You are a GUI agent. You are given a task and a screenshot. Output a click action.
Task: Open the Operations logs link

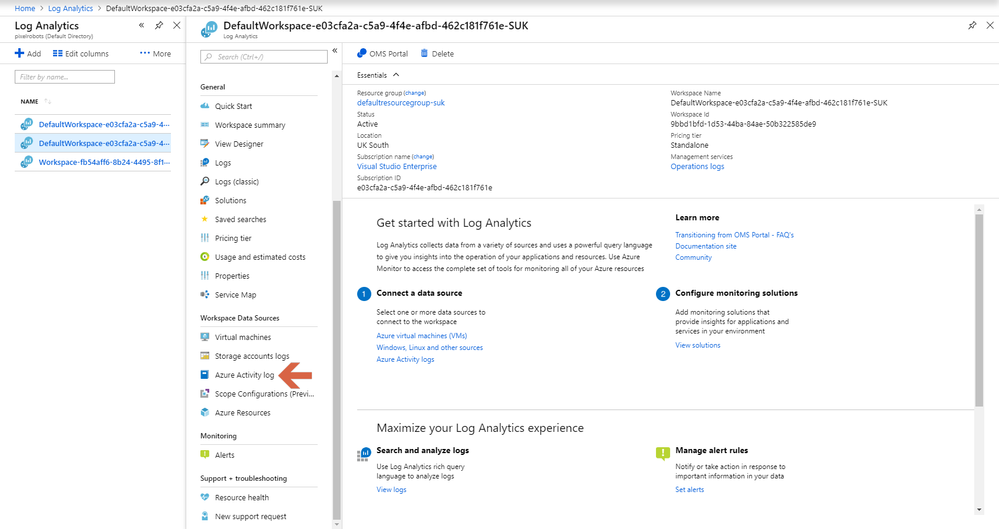tap(697, 166)
